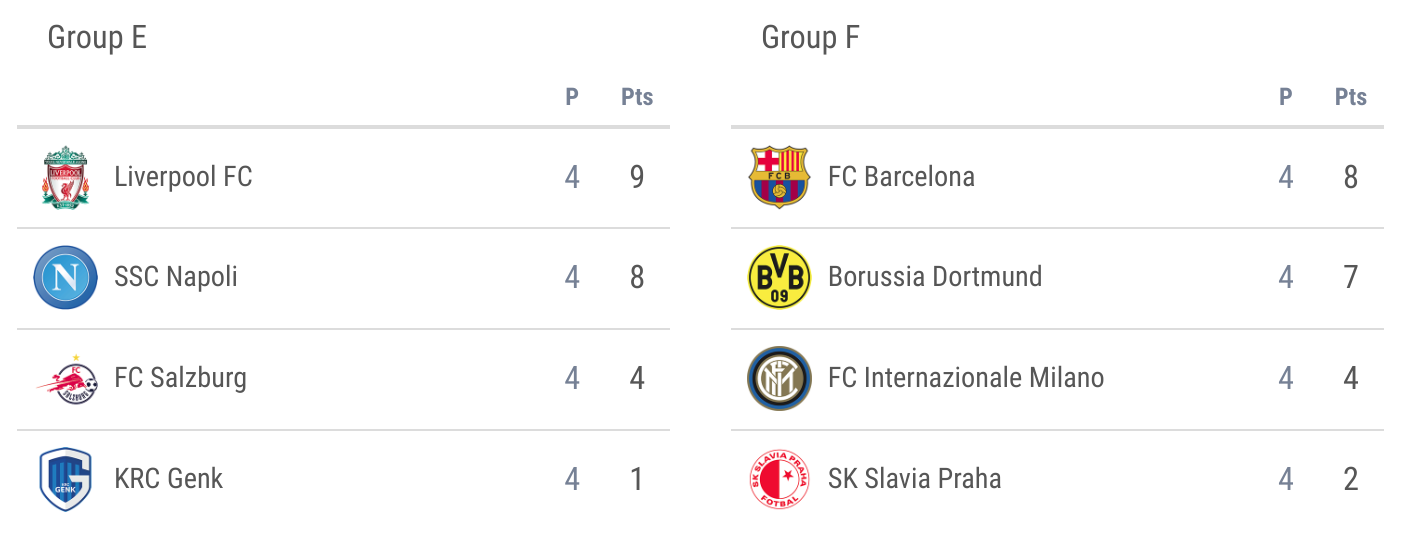Click the Internazionale Milano badge
Screen dimensions: 1410x538
tap(779, 378)
